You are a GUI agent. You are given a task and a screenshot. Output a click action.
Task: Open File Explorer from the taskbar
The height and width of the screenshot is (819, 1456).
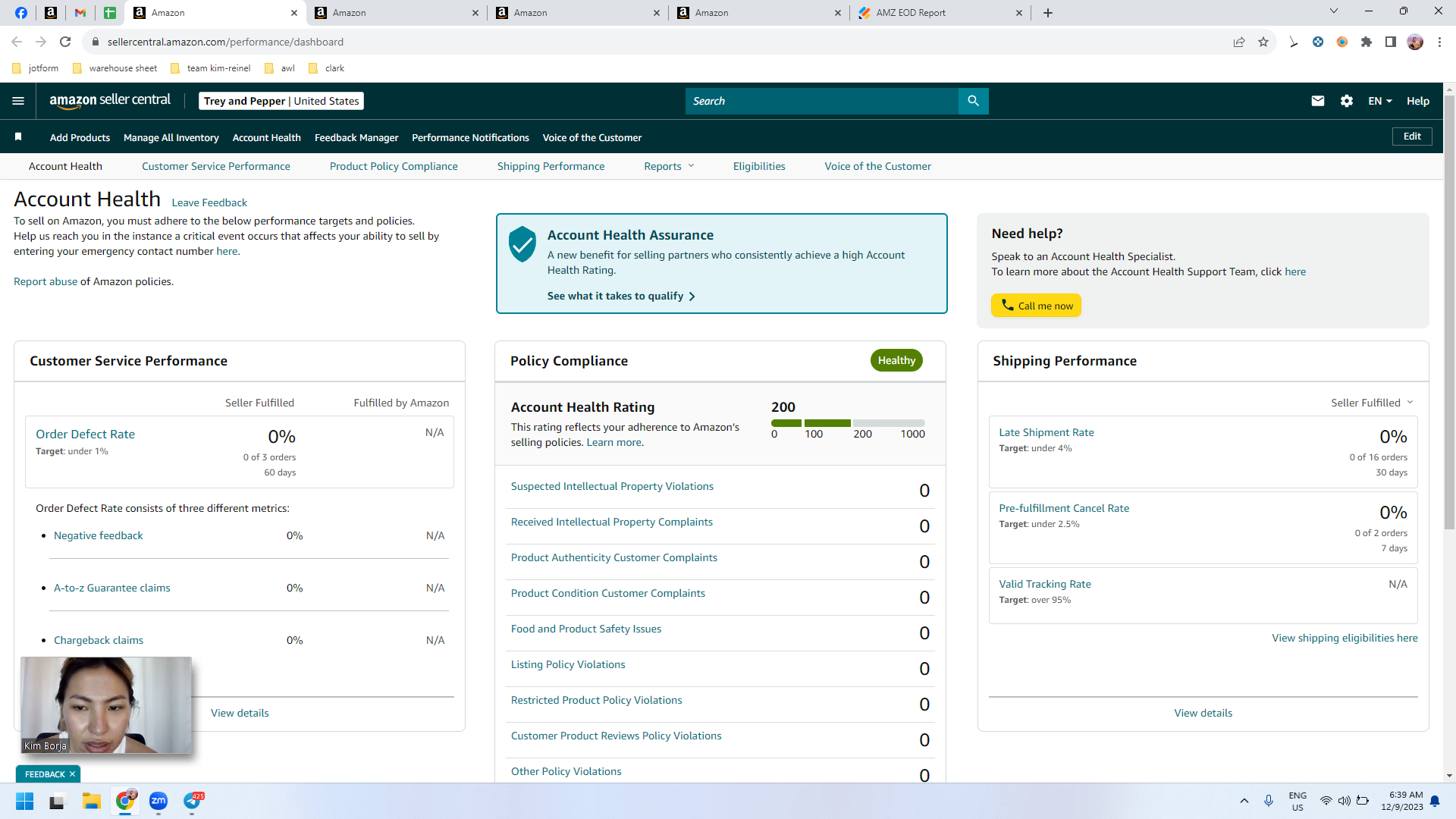(x=92, y=801)
